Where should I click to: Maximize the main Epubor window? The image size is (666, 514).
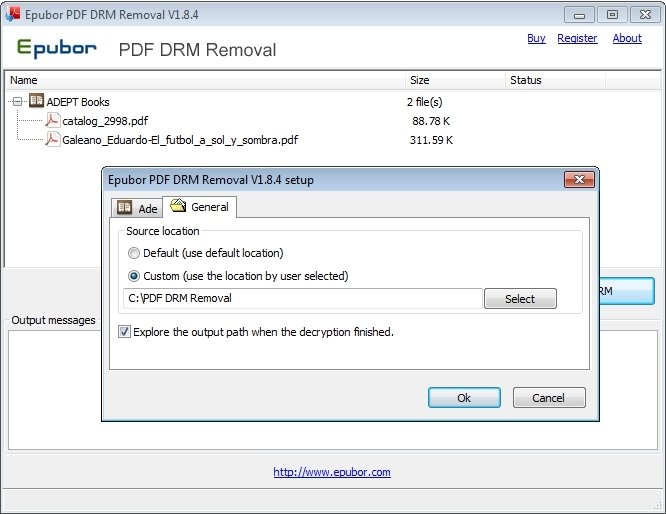click(612, 15)
